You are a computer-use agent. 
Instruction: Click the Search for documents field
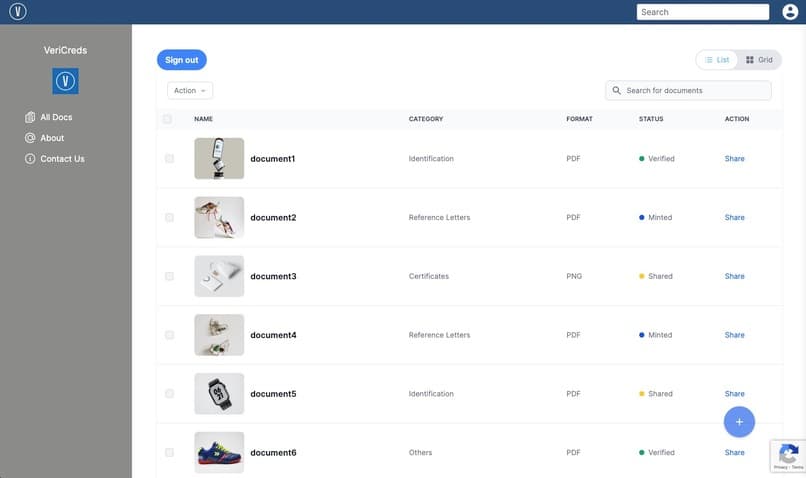[x=688, y=90]
